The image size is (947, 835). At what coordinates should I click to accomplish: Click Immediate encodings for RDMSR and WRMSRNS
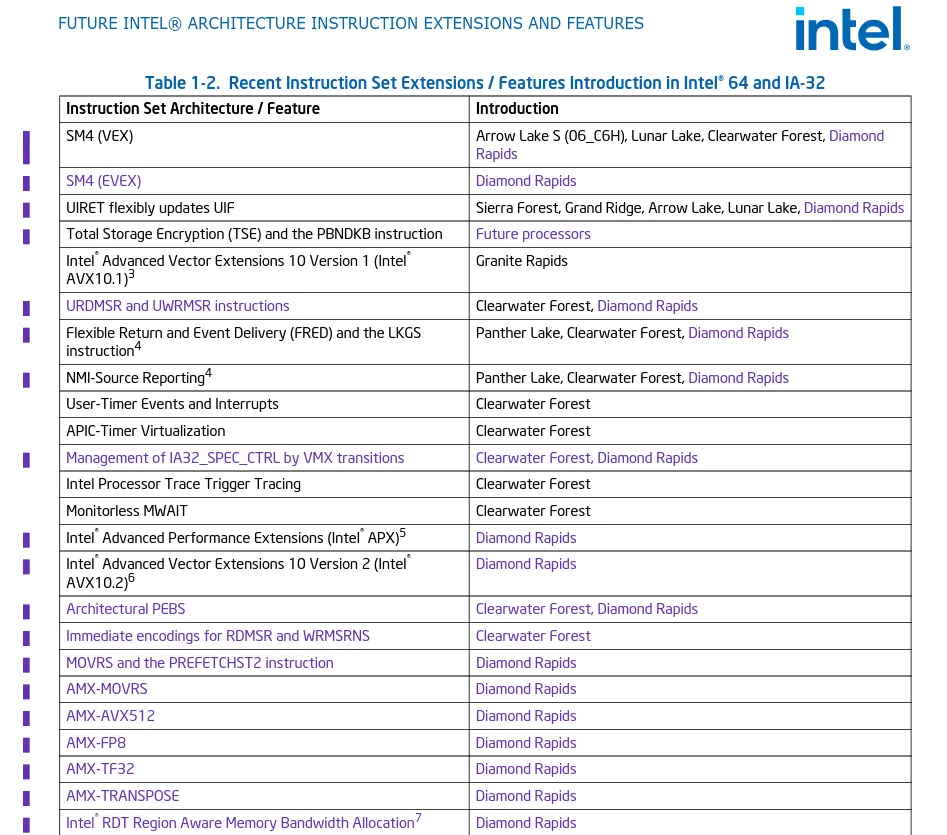tap(217, 636)
